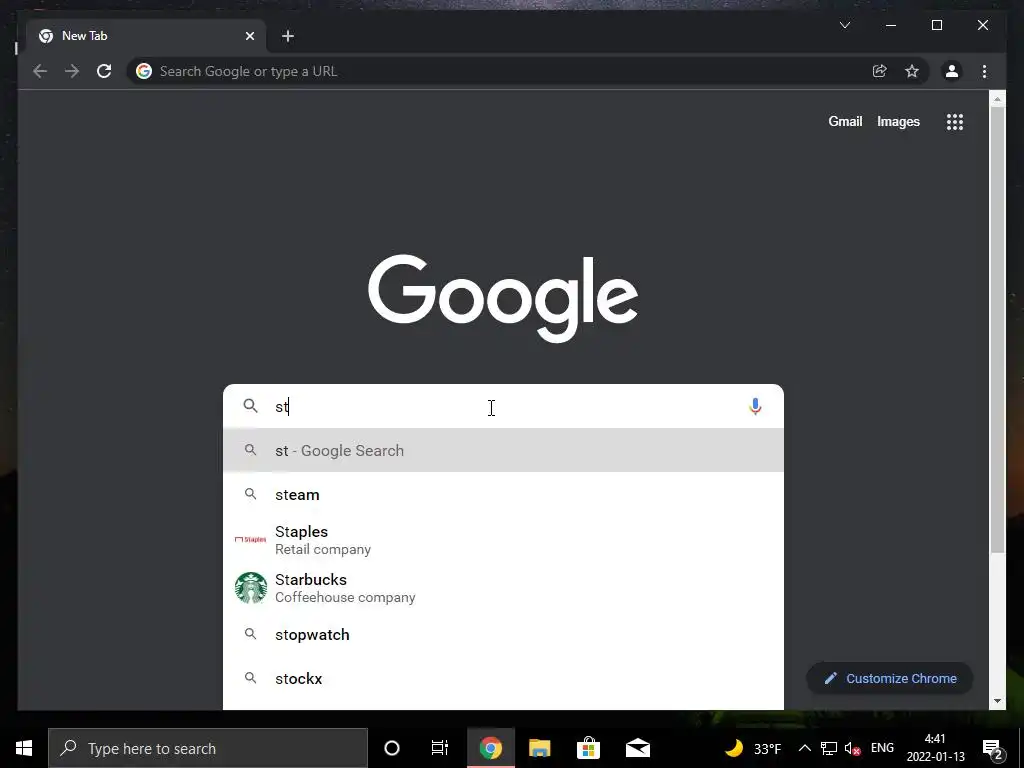Click inside the Google search box text

coord(503,406)
